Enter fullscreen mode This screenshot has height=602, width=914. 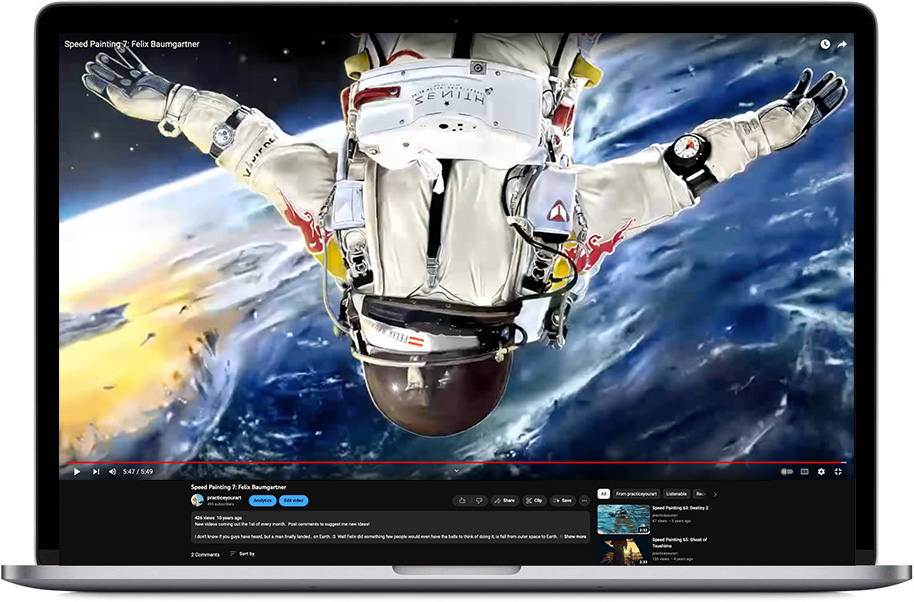tap(838, 472)
